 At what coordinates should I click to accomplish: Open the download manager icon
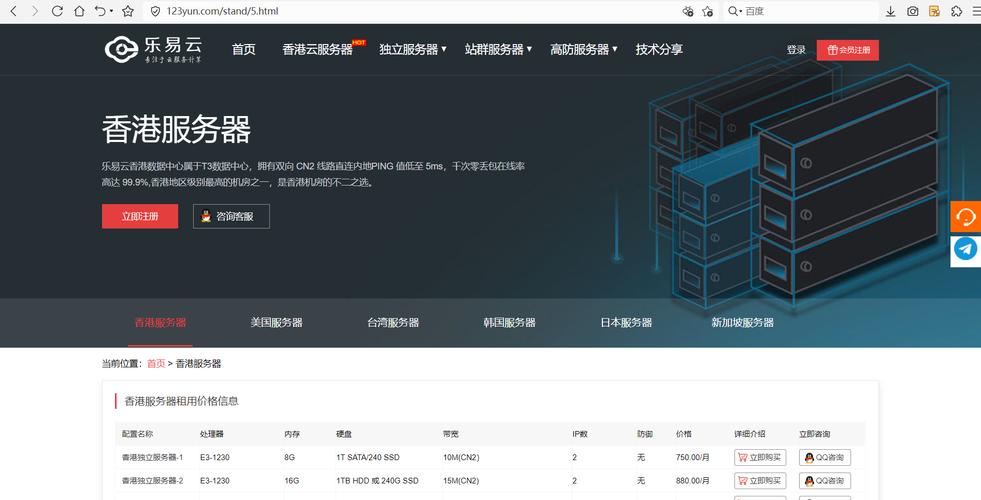point(890,11)
